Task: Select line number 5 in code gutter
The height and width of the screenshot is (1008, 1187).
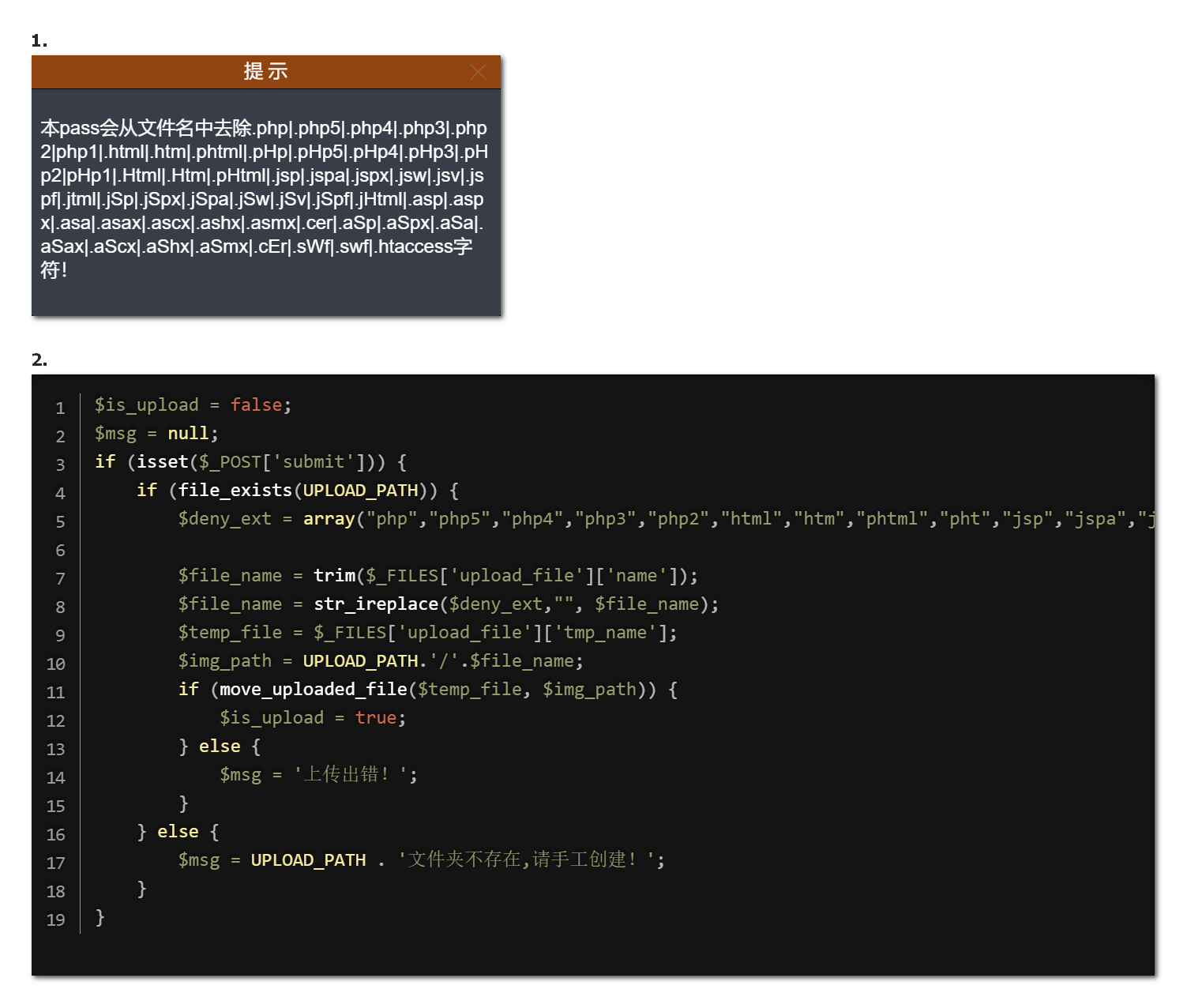Action: (60, 521)
